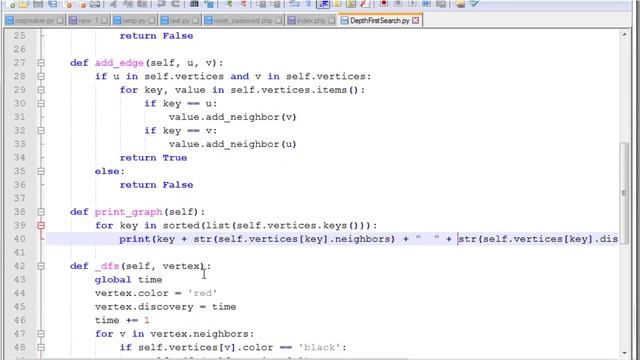Switch to the temp.py tab
This screenshot has height=360, width=640.
click(x=134, y=20)
